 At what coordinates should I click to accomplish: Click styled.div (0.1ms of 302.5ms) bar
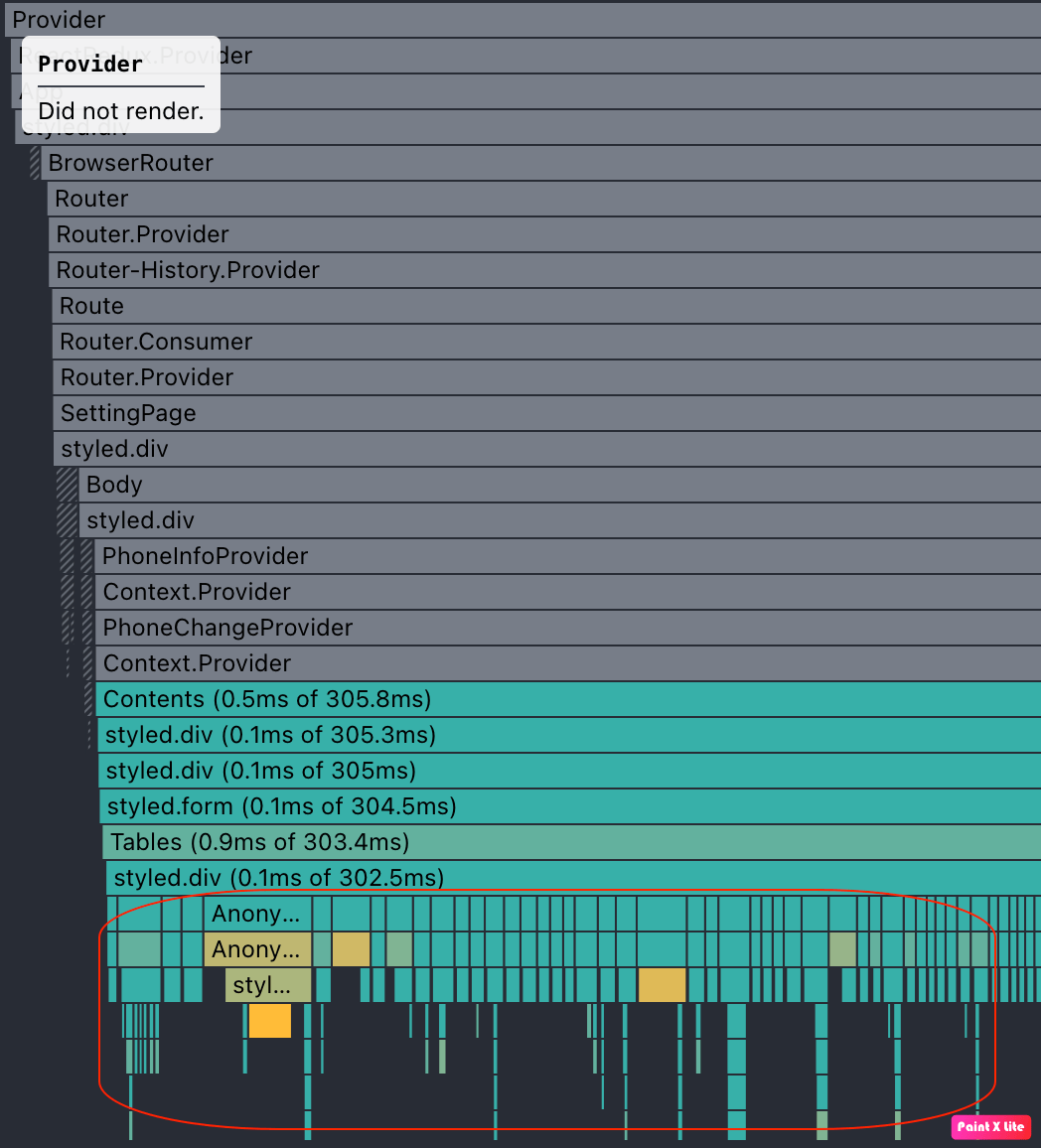tap(573, 878)
